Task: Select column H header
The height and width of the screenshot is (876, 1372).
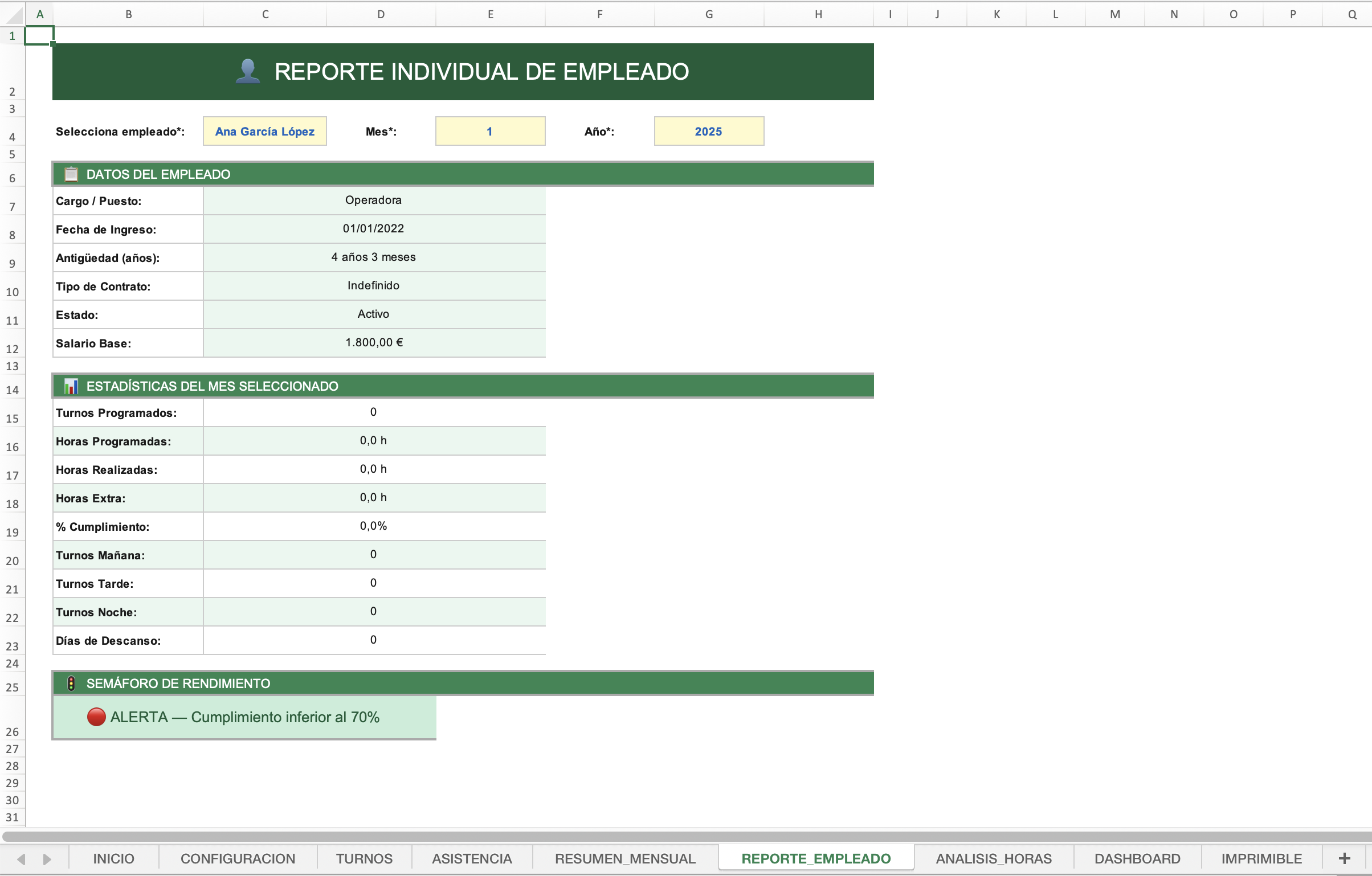Action: [819, 14]
